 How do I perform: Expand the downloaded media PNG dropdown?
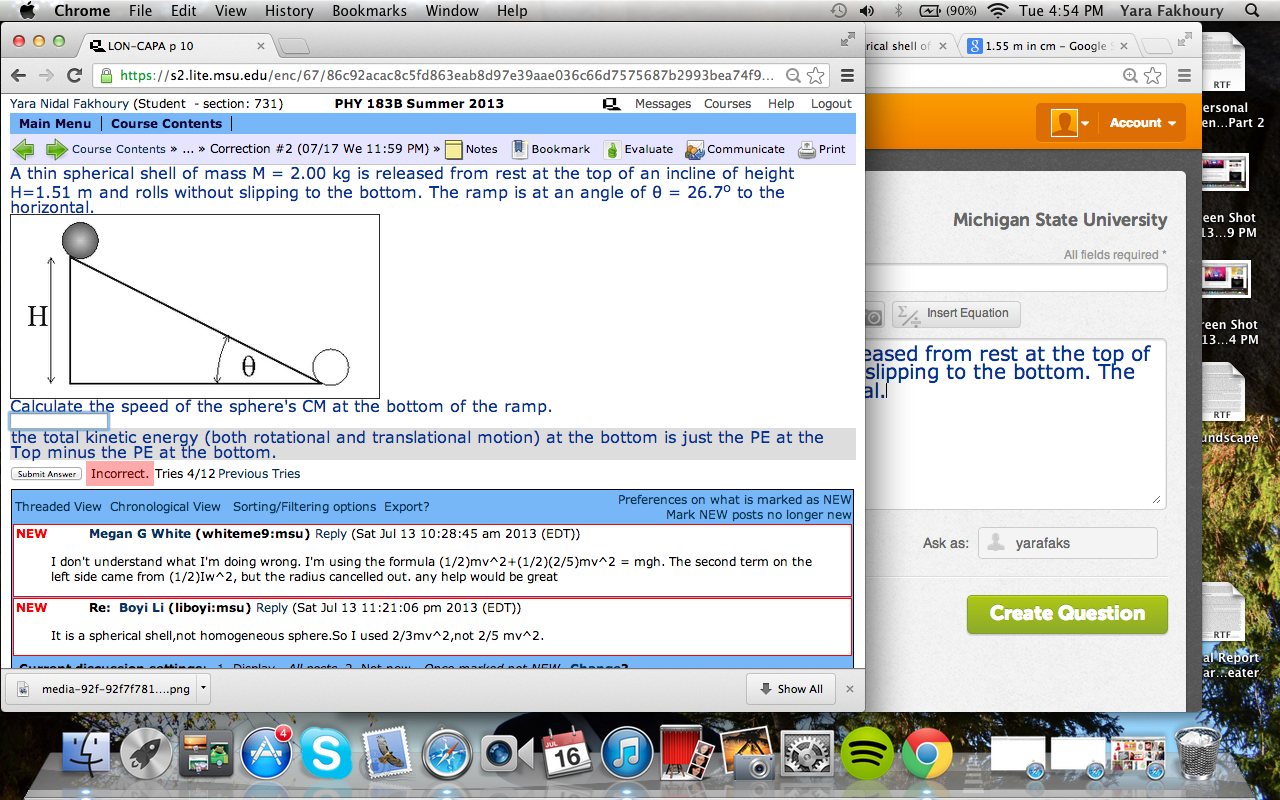(x=202, y=688)
